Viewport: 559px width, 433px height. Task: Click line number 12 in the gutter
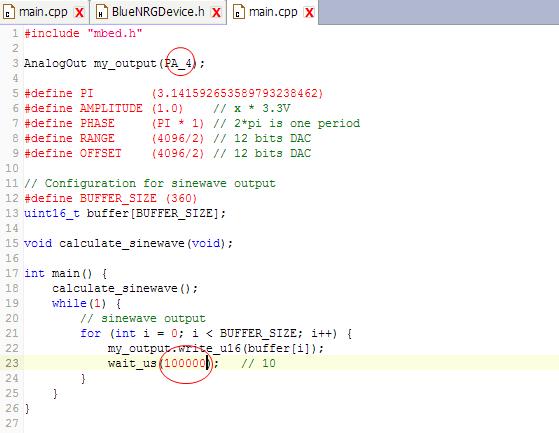click(12, 198)
